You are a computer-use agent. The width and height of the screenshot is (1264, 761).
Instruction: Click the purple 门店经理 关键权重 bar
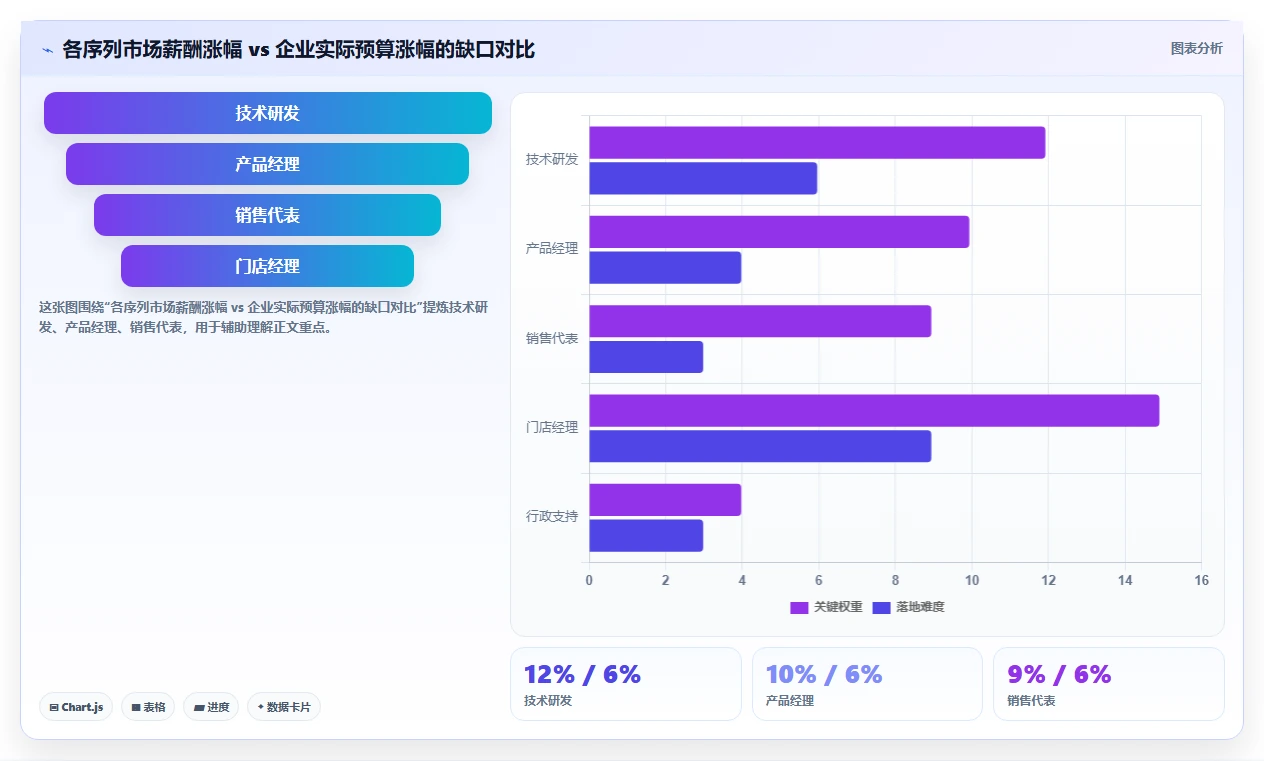[874, 410]
